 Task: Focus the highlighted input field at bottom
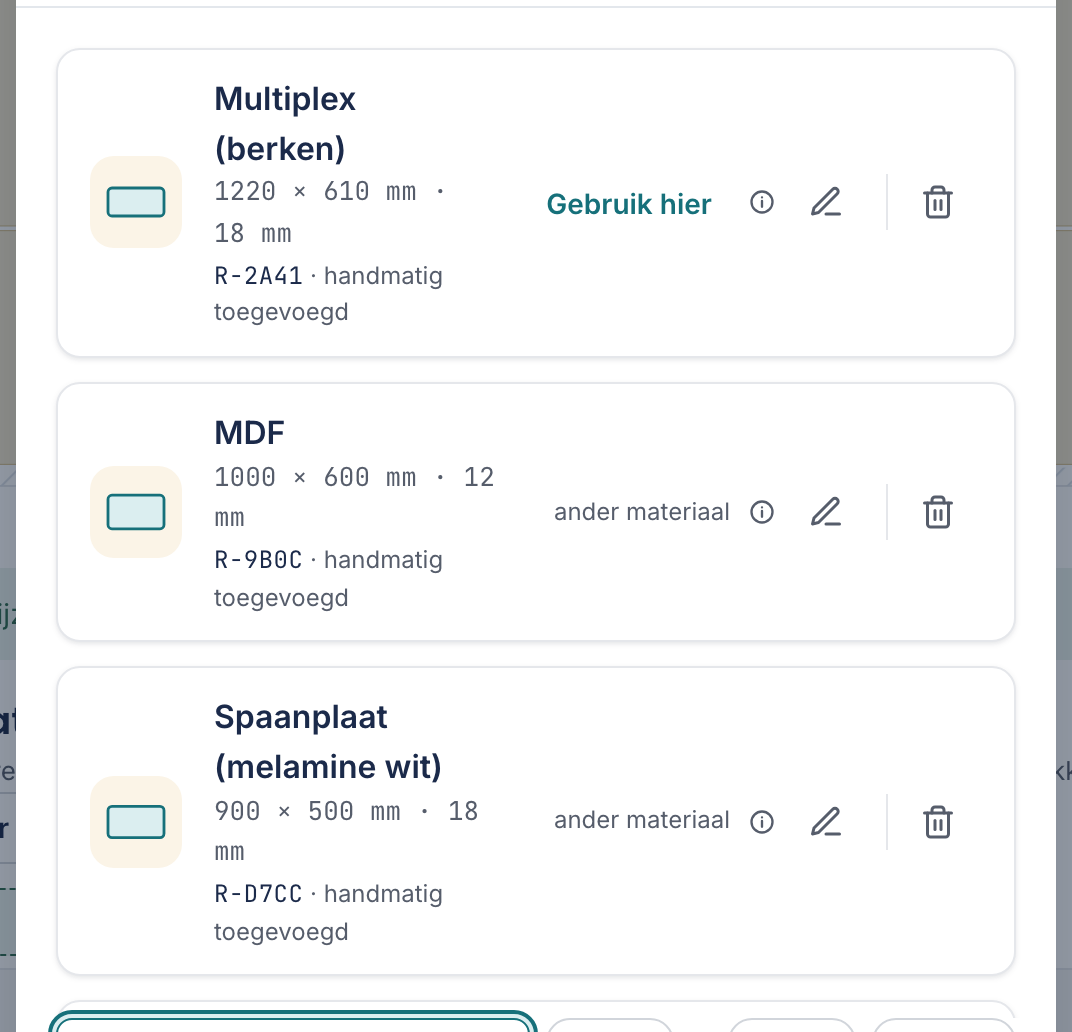pyautogui.click(x=293, y=1022)
